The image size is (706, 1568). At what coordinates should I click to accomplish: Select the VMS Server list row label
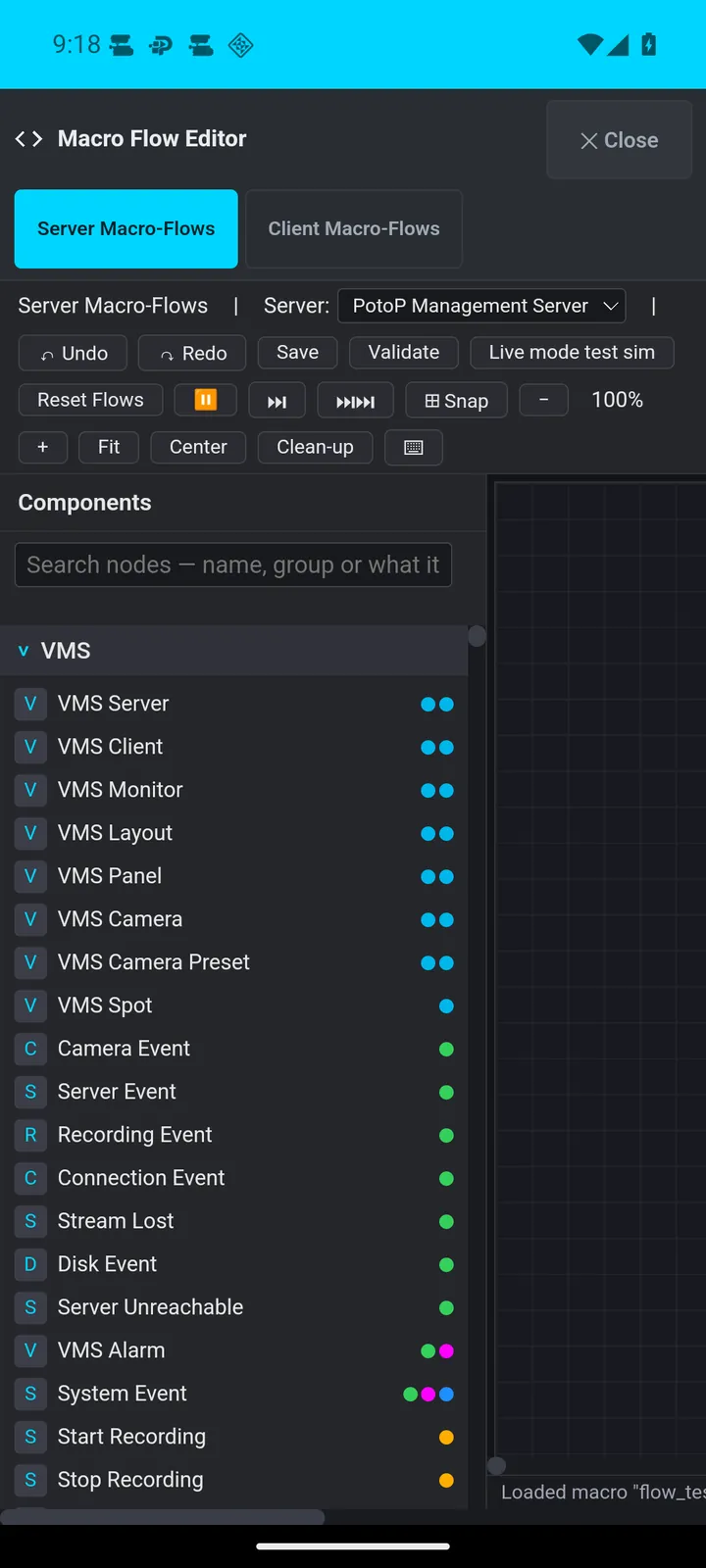tap(113, 704)
